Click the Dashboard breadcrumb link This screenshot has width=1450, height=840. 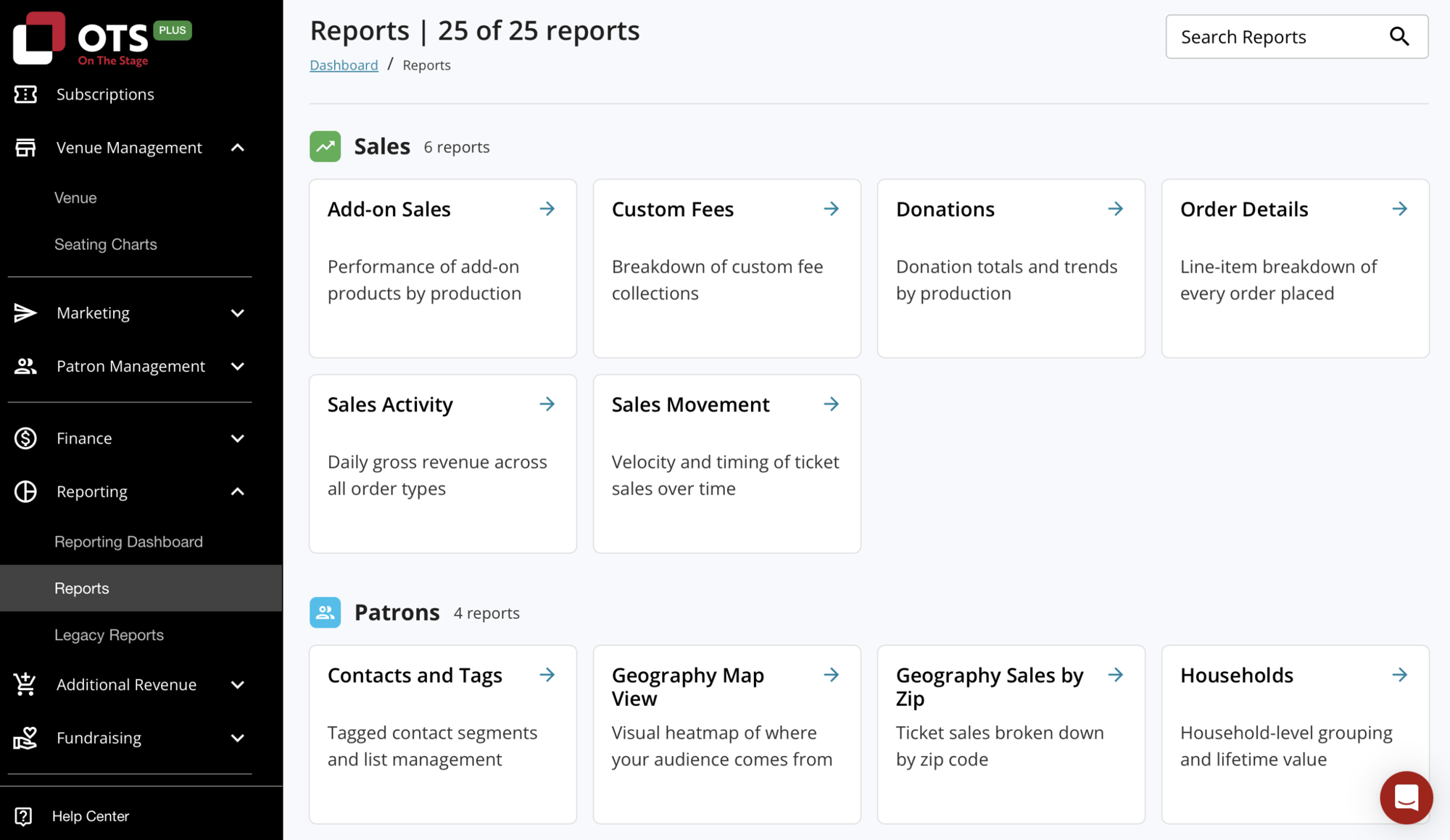344,65
